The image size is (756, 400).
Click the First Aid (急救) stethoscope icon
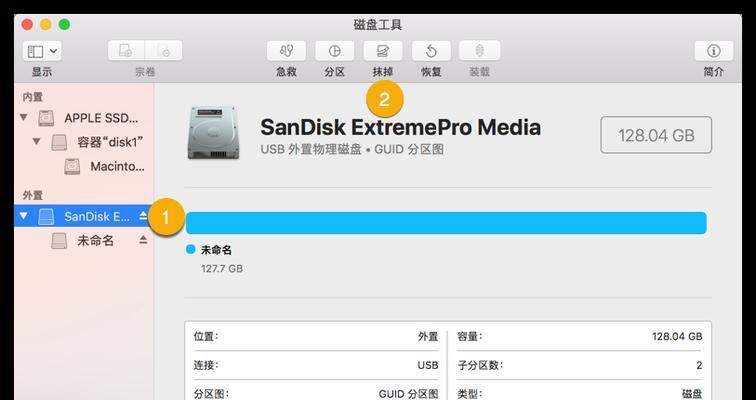[286, 51]
